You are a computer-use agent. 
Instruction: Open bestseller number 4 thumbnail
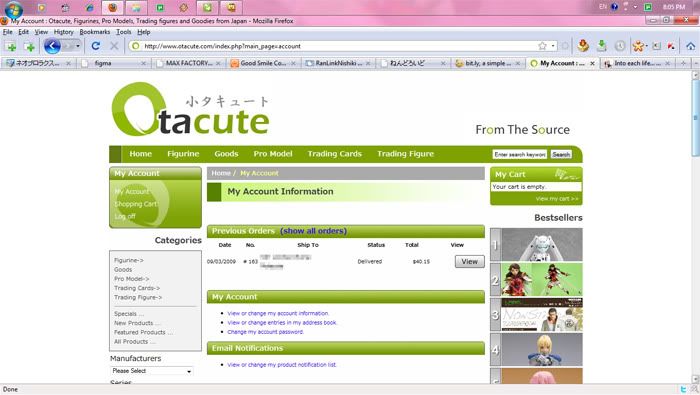542,349
